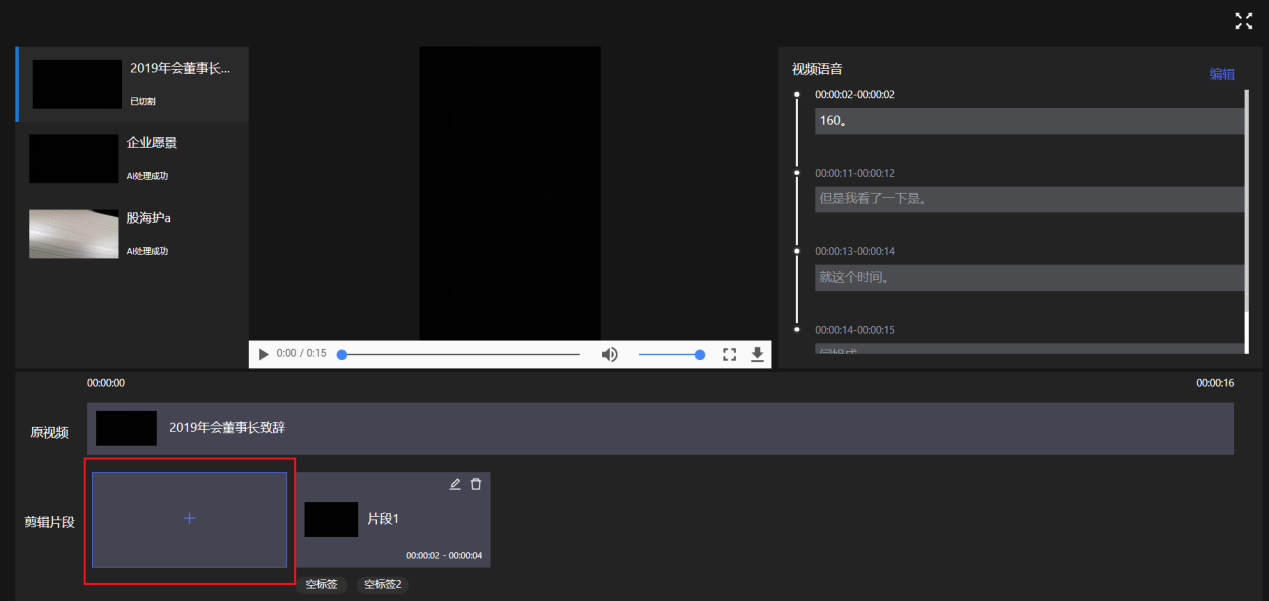
Task: Click timestamp 00:00:02-00:00:02
Action: (x=855, y=95)
